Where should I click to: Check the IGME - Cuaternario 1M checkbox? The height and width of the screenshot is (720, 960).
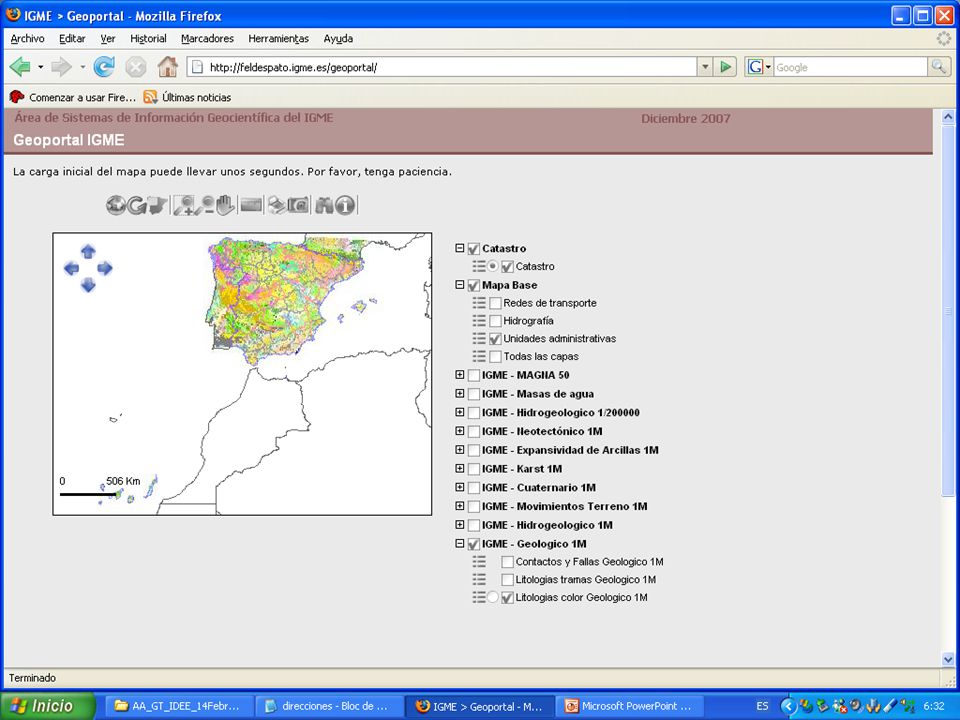click(473, 488)
